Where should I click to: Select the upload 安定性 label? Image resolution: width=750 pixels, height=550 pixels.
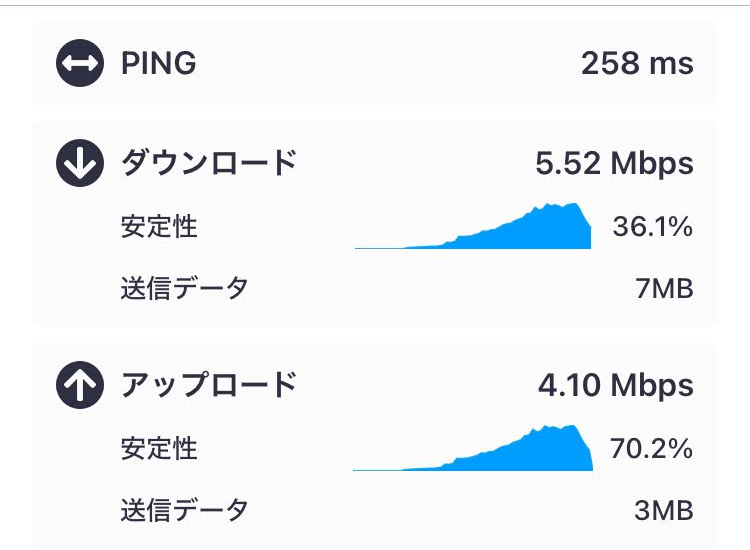coord(159,448)
